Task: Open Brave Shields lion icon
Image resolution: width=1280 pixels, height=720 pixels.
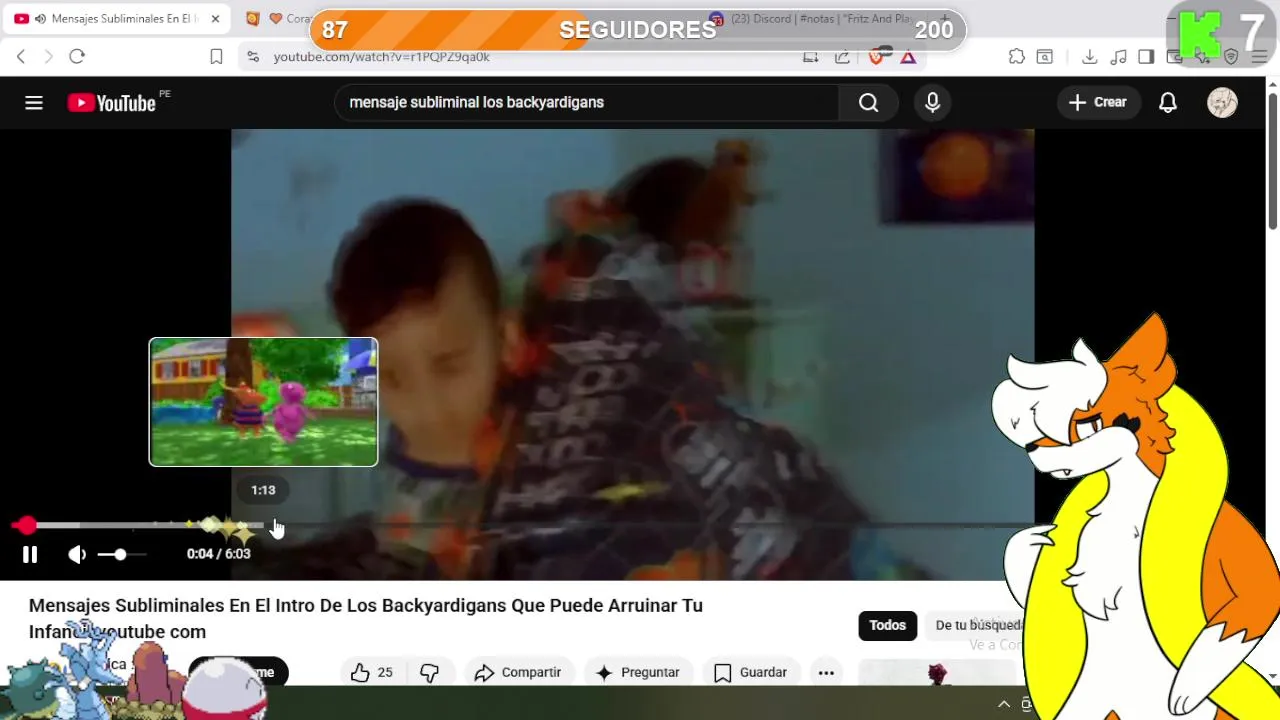Action: 876,57
